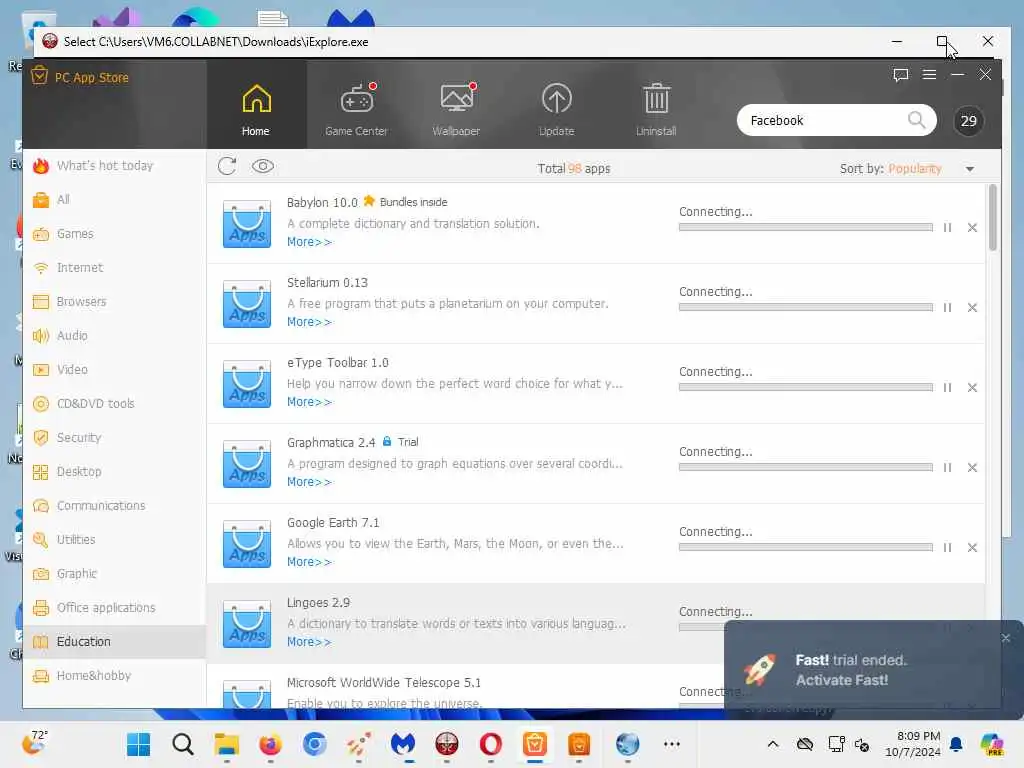Open the Windows Start menu

pos(138,744)
